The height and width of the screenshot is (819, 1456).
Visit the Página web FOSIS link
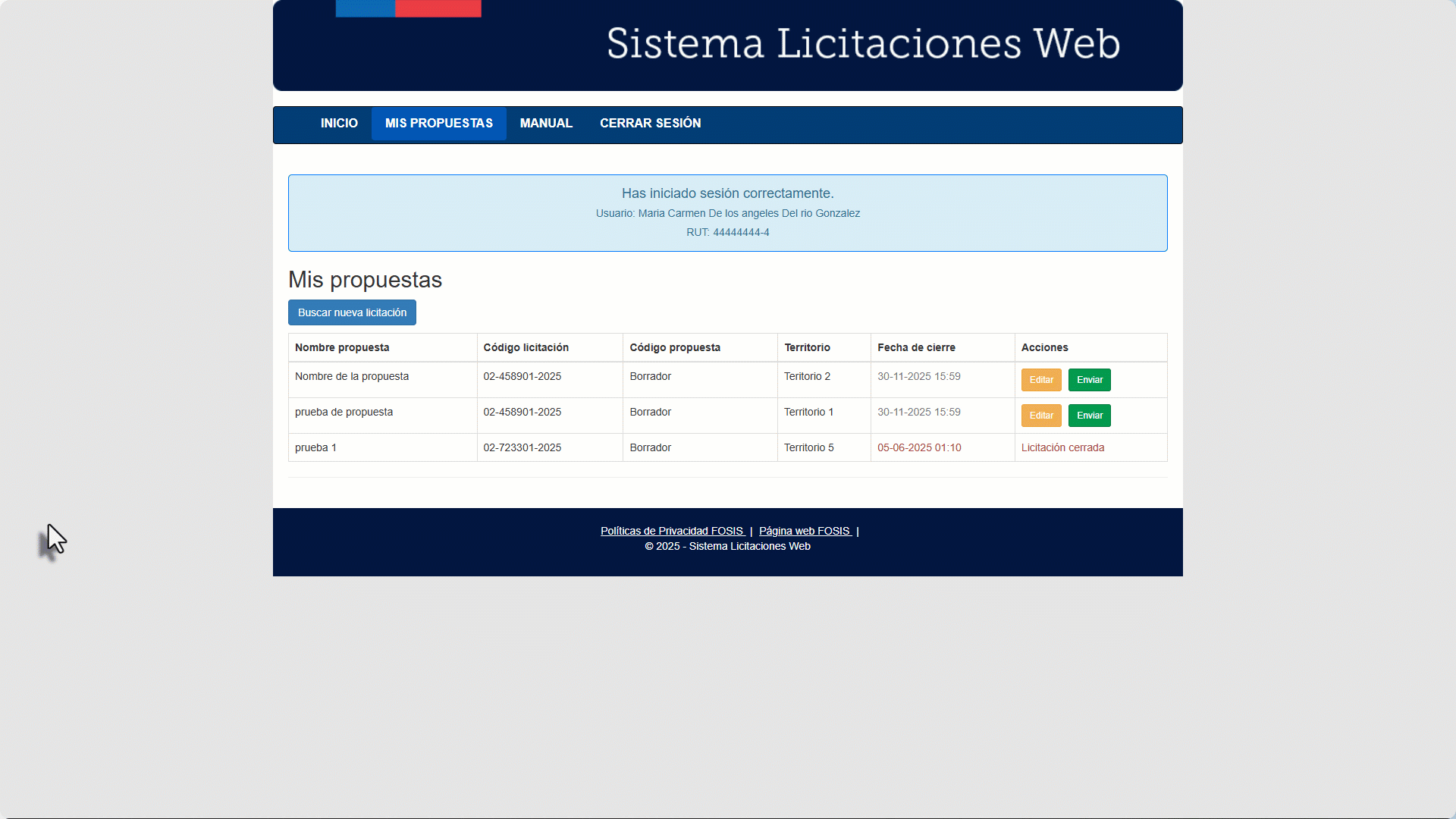[x=805, y=531]
